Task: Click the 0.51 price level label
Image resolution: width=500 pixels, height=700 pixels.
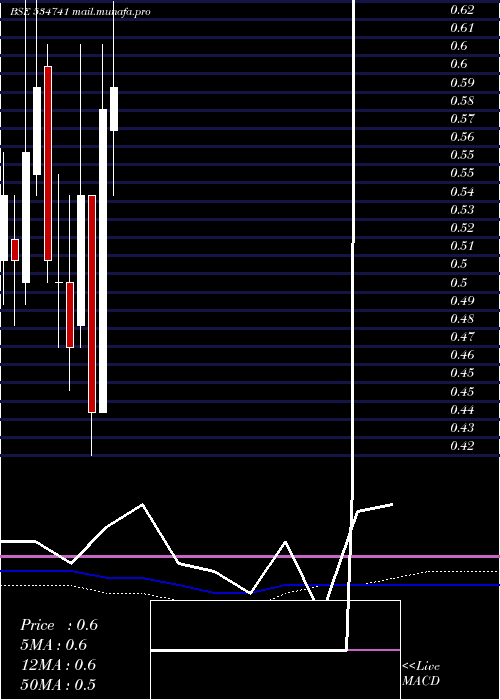Action: tap(462, 246)
